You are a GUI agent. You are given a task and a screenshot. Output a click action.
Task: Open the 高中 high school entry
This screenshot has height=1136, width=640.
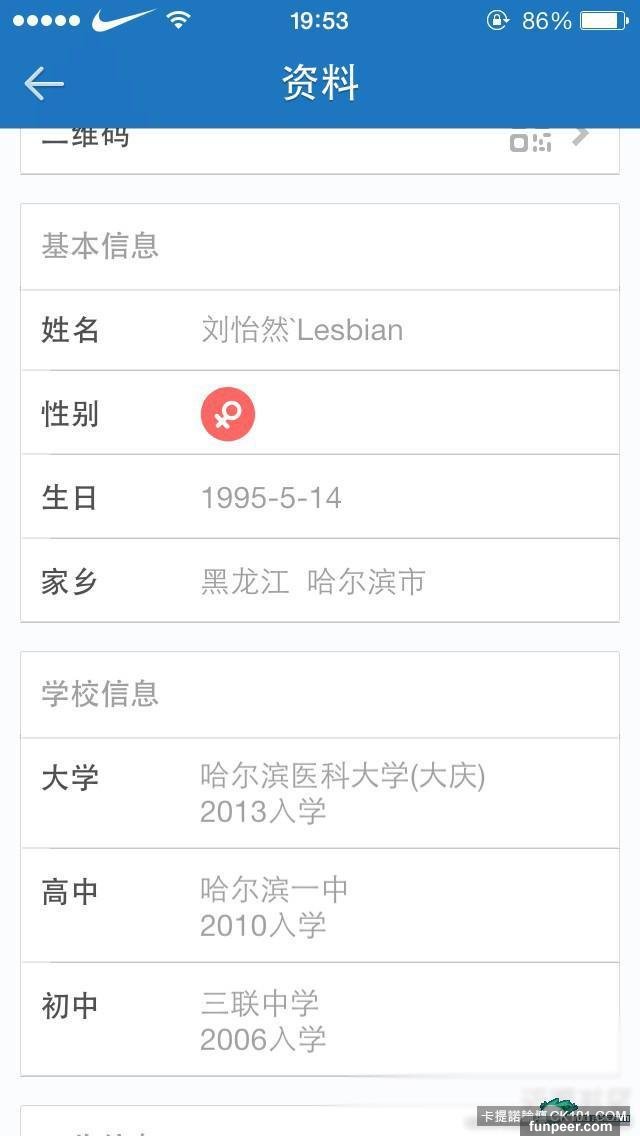click(x=320, y=906)
